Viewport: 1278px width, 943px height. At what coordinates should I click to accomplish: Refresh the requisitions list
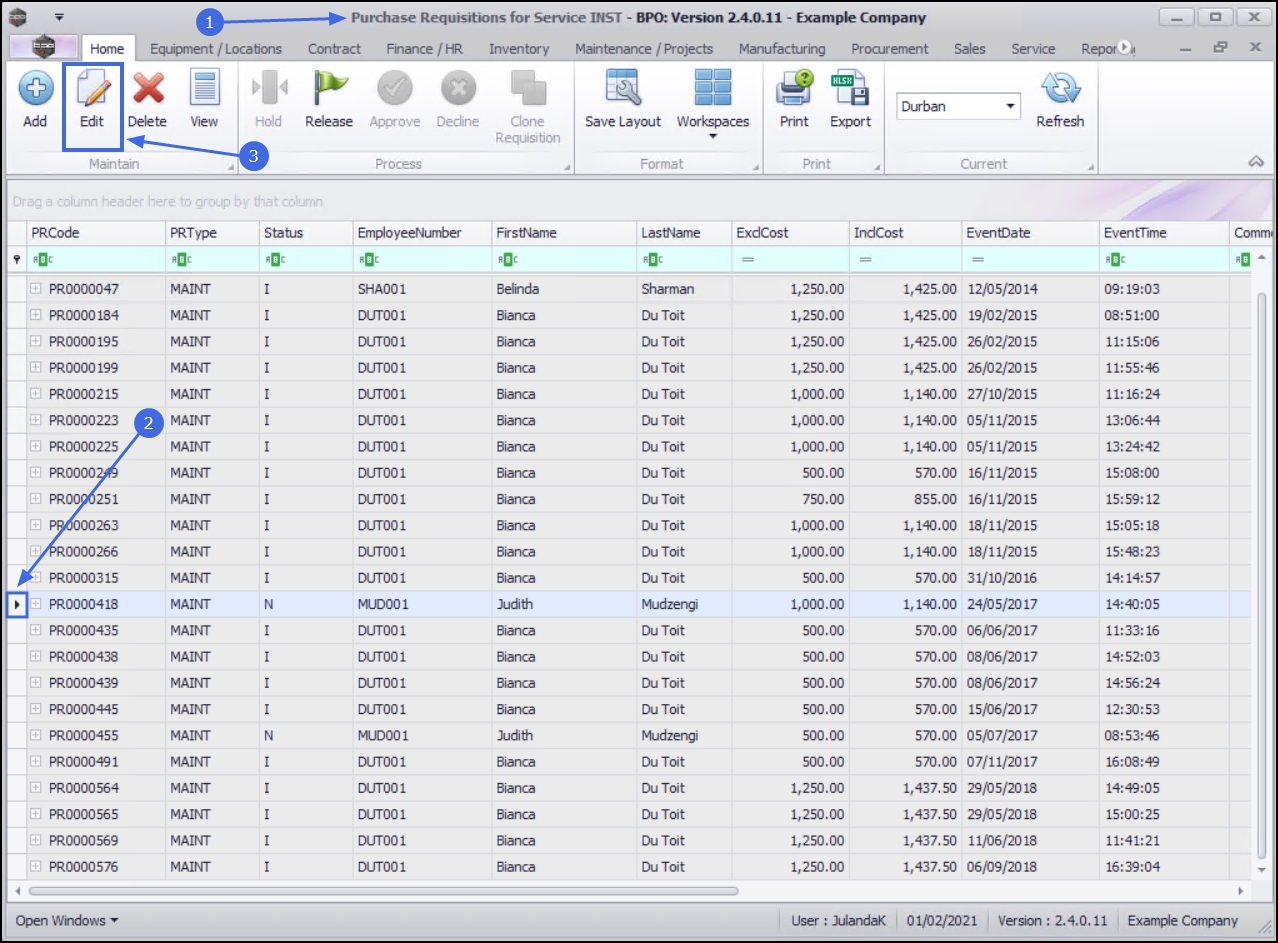click(x=1059, y=92)
